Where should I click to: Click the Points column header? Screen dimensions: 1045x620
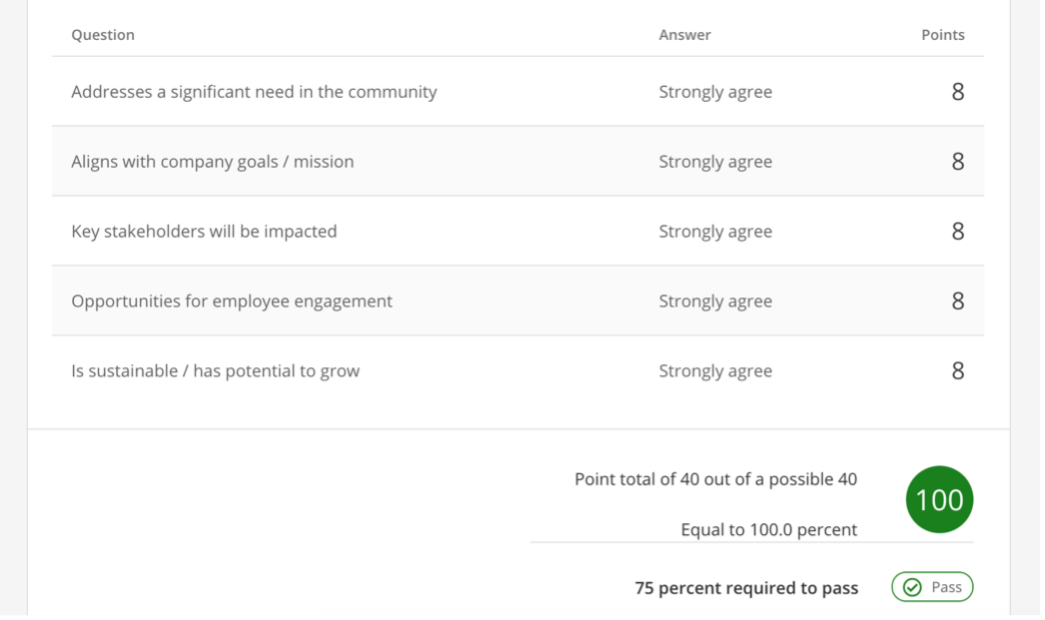tap(942, 35)
